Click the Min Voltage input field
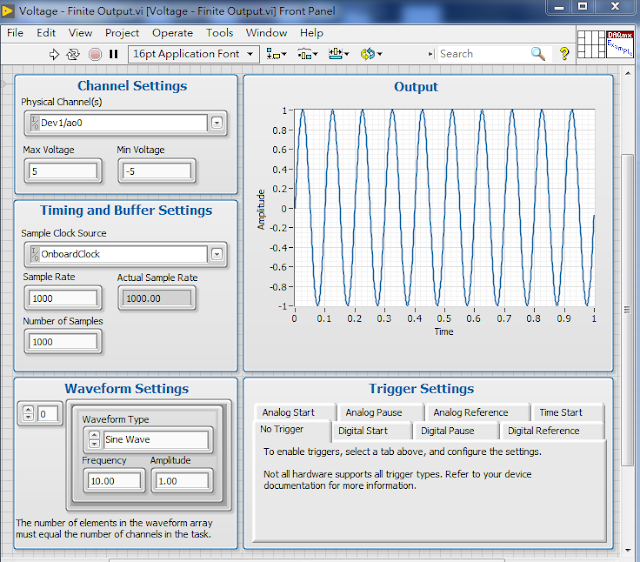Image resolution: width=640 pixels, height=562 pixels. click(x=157, y=171)
